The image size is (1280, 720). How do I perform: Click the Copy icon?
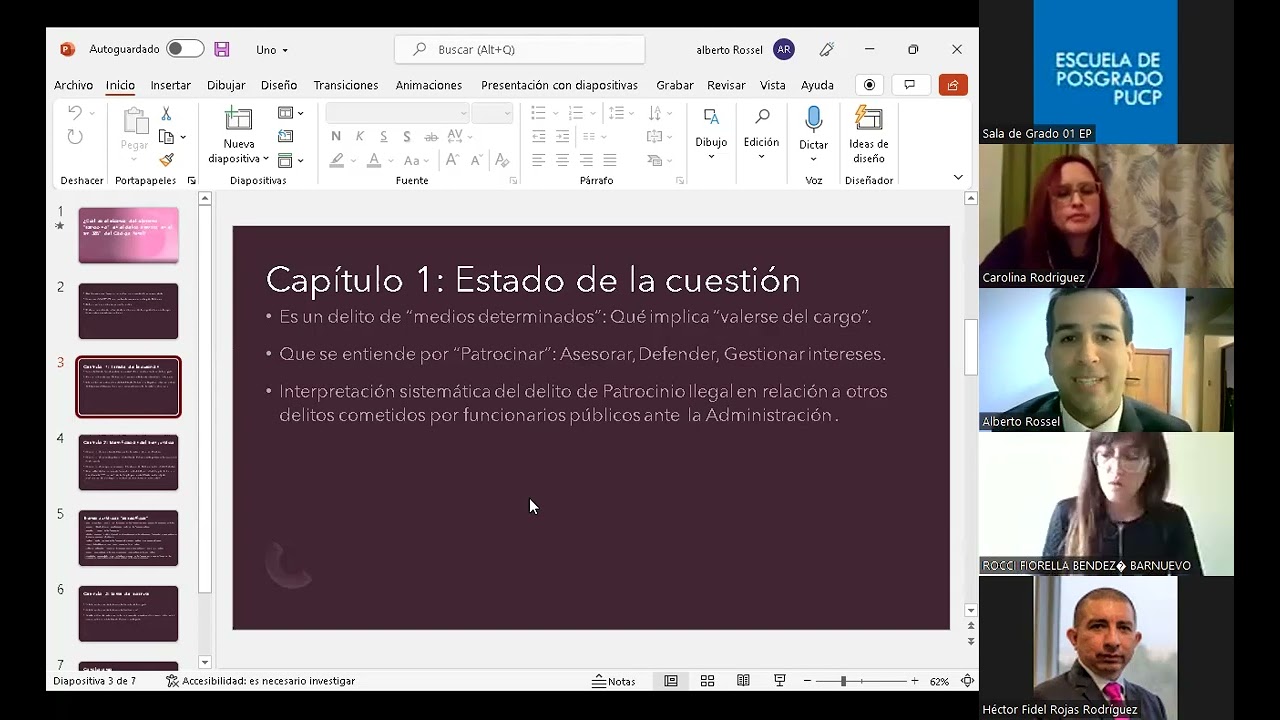166,137
